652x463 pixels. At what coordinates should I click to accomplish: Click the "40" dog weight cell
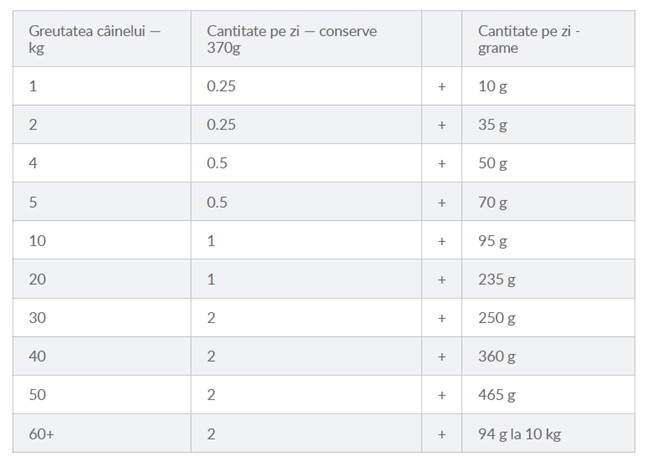tap(37, 357)
